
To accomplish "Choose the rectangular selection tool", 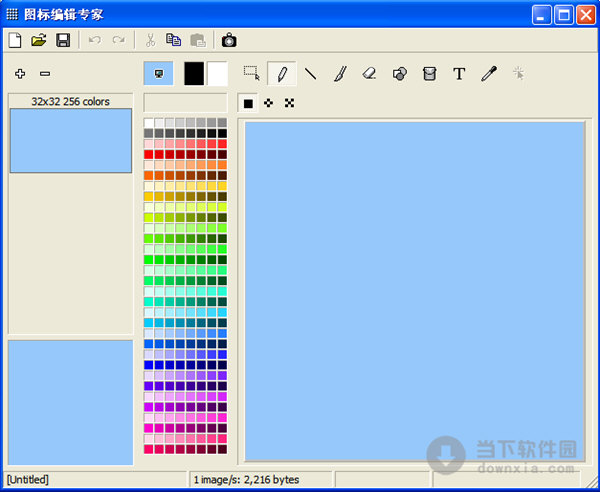I will click(252, 73).
